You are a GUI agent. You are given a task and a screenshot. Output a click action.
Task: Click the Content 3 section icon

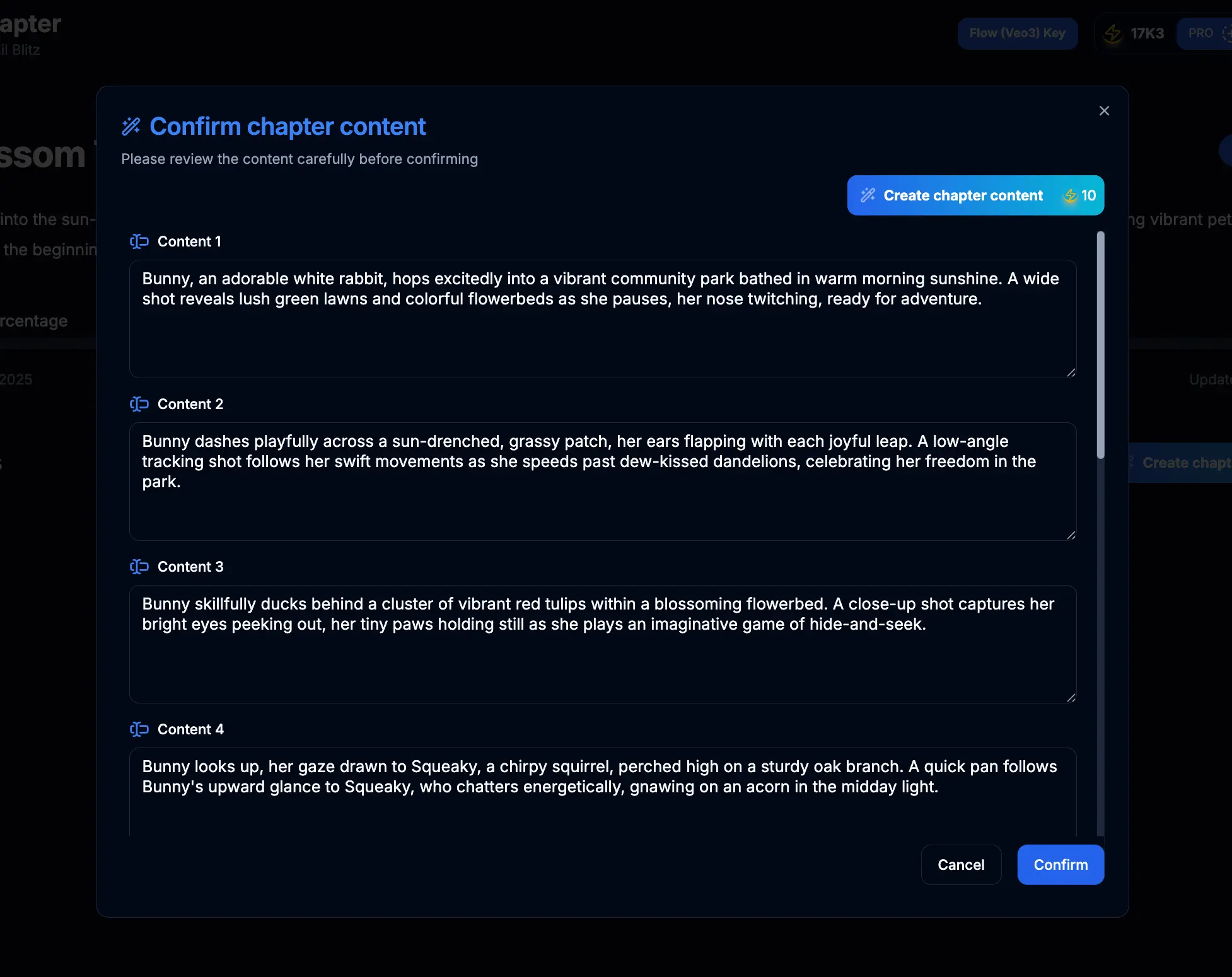pos(139,567)
